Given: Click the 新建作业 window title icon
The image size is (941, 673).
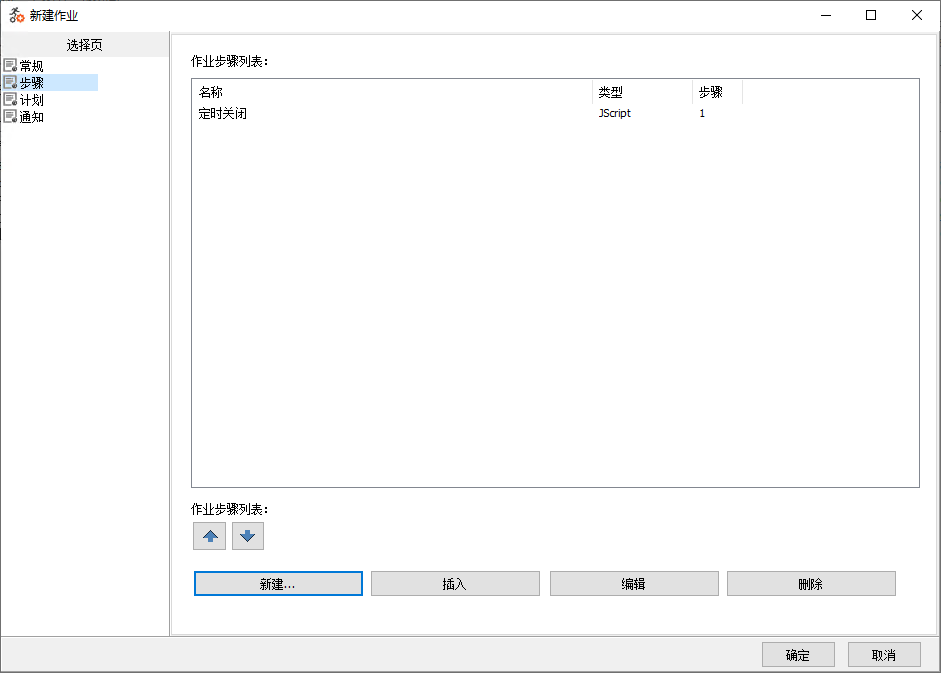Looking at the screenshot, I should 16,15.
